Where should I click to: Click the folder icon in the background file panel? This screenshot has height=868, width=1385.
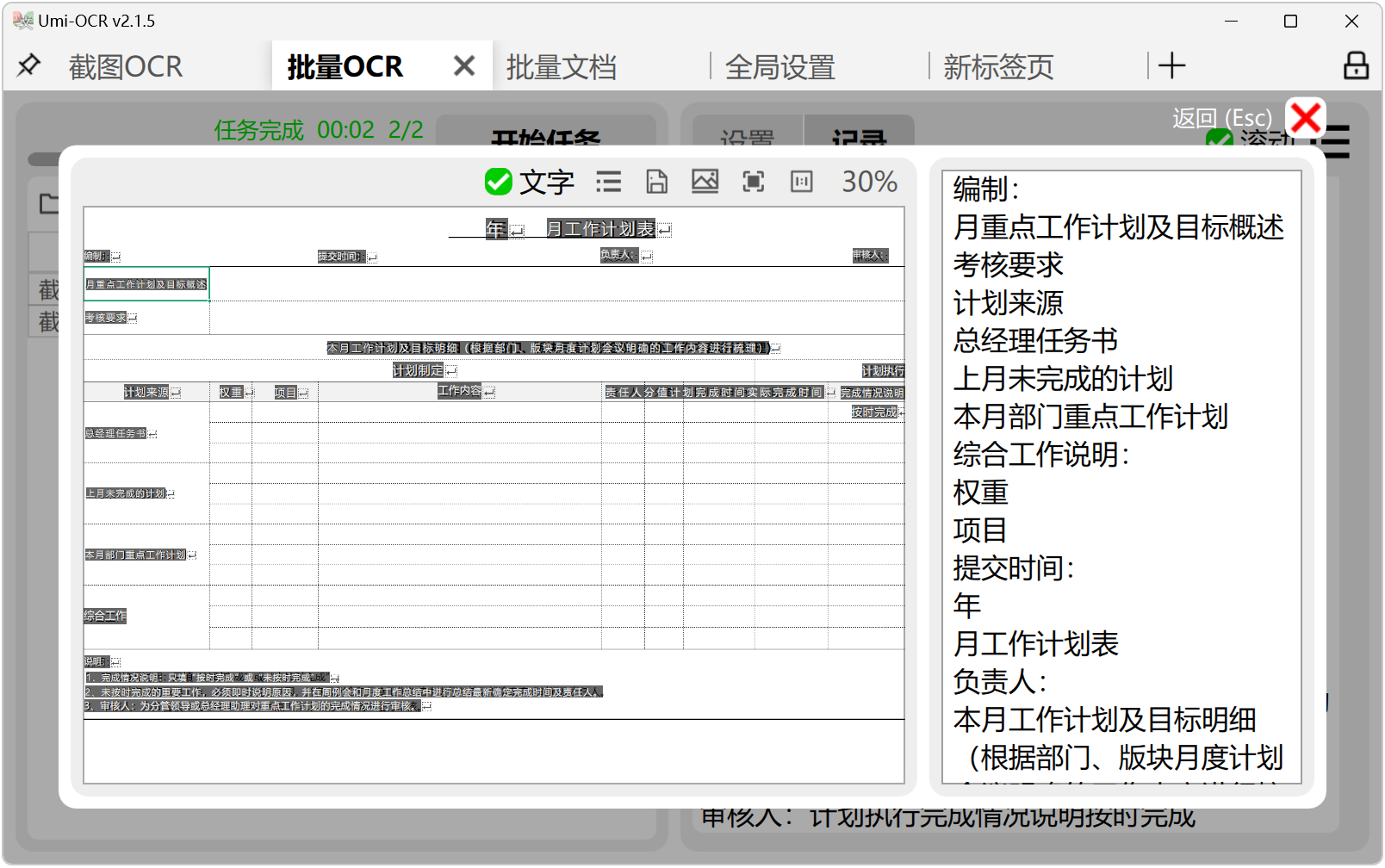pyautogui.click(x=49, y=203)
